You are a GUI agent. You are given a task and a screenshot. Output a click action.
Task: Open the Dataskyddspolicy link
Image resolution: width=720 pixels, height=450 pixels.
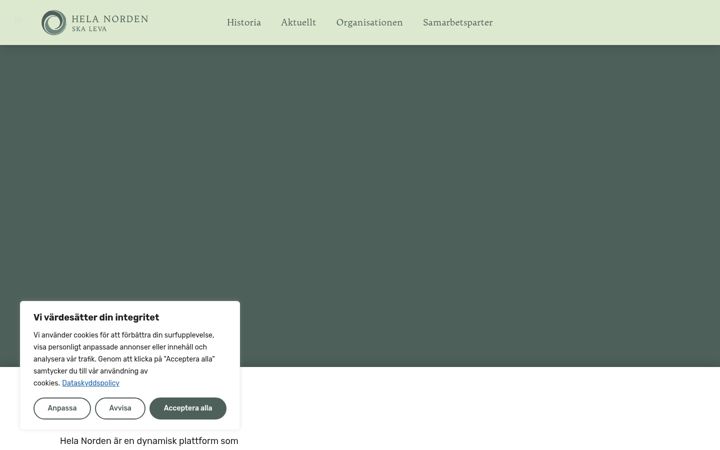coord(91,383)
